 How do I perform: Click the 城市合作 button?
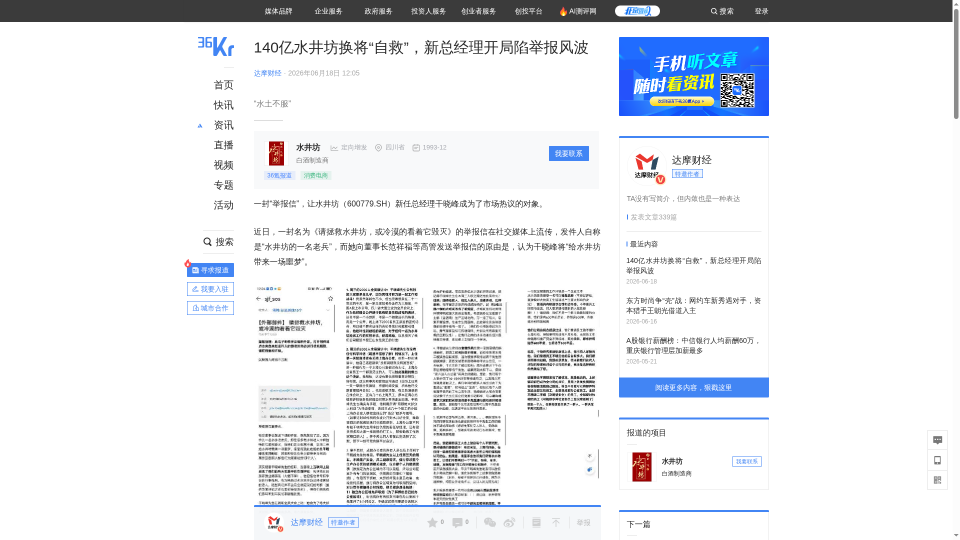211,308
